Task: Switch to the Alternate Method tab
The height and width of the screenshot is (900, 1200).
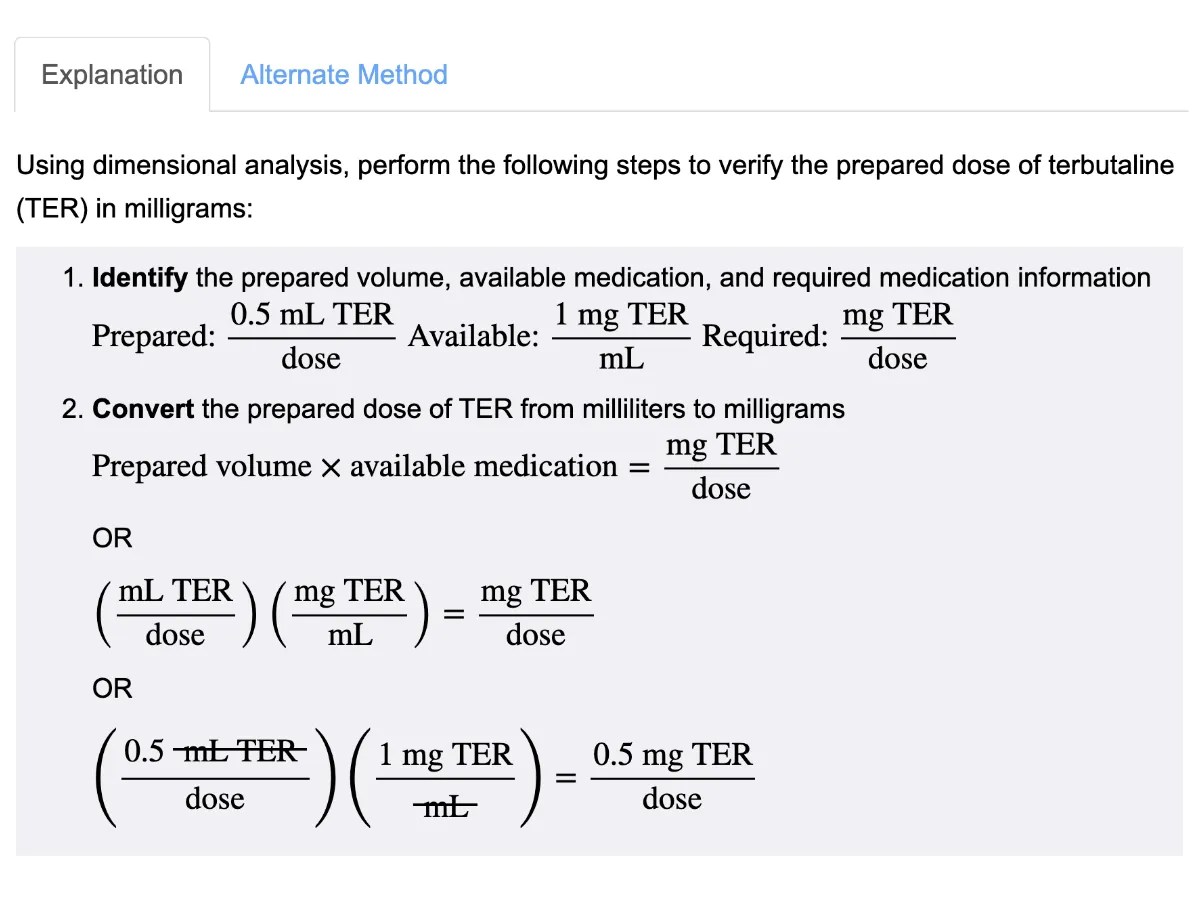Action: 343,74
